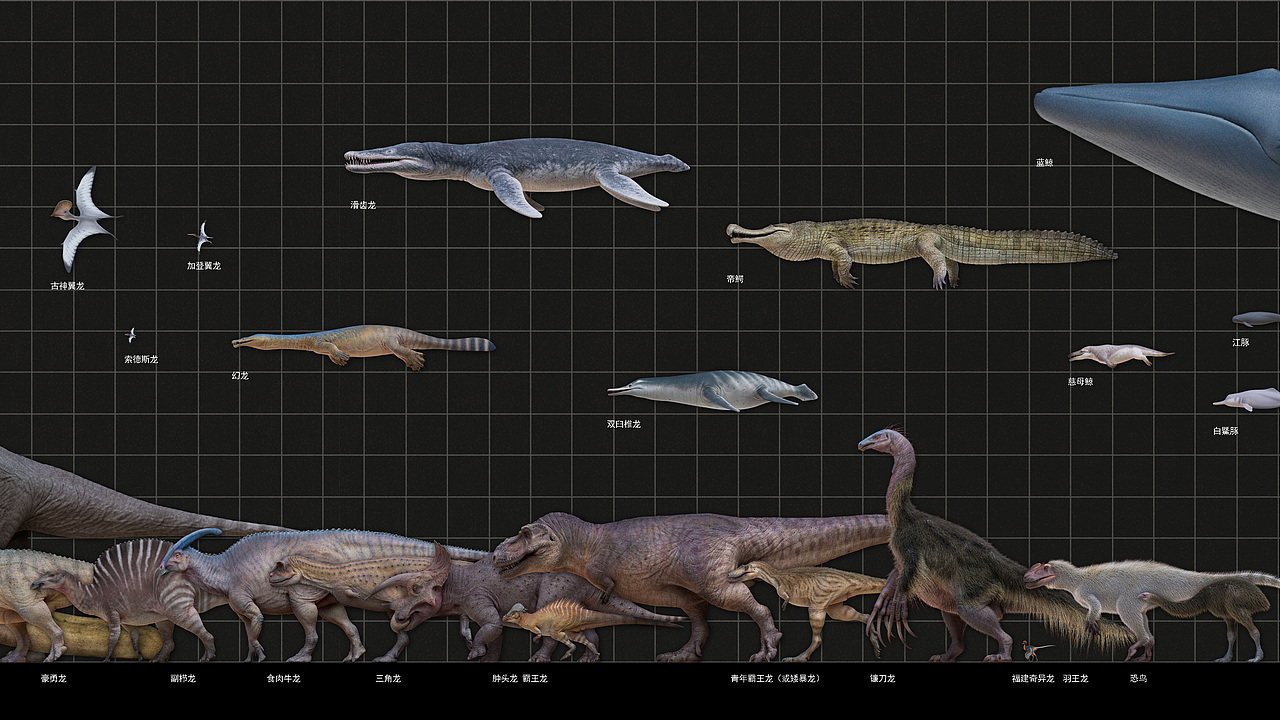Click the 白鱀豚 (baiji) label text

[x=1226, y=433]
